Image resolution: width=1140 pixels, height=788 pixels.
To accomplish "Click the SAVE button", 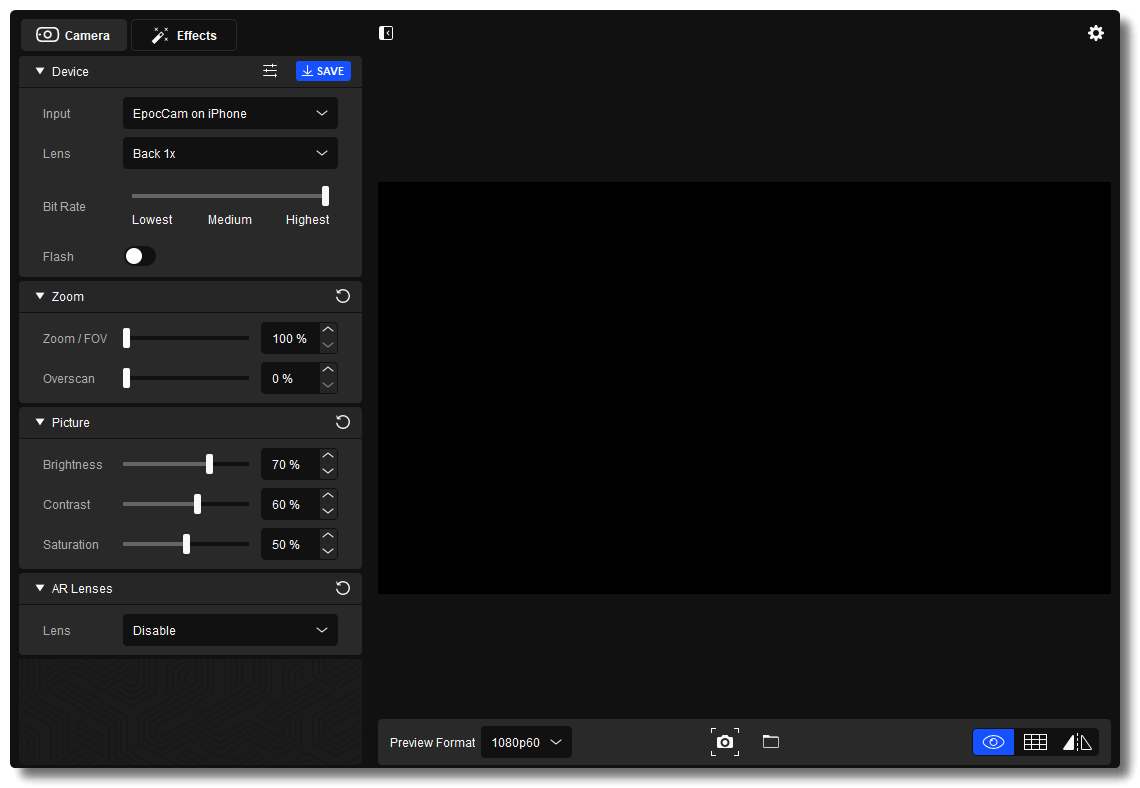I will pyautogui.click(x=323, y=70).
